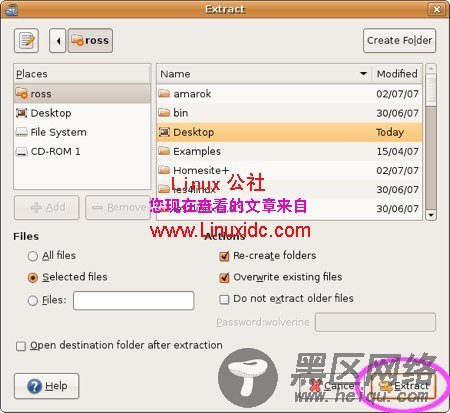
Task: Open the amarok folder icon
Action: pos(164,93)
